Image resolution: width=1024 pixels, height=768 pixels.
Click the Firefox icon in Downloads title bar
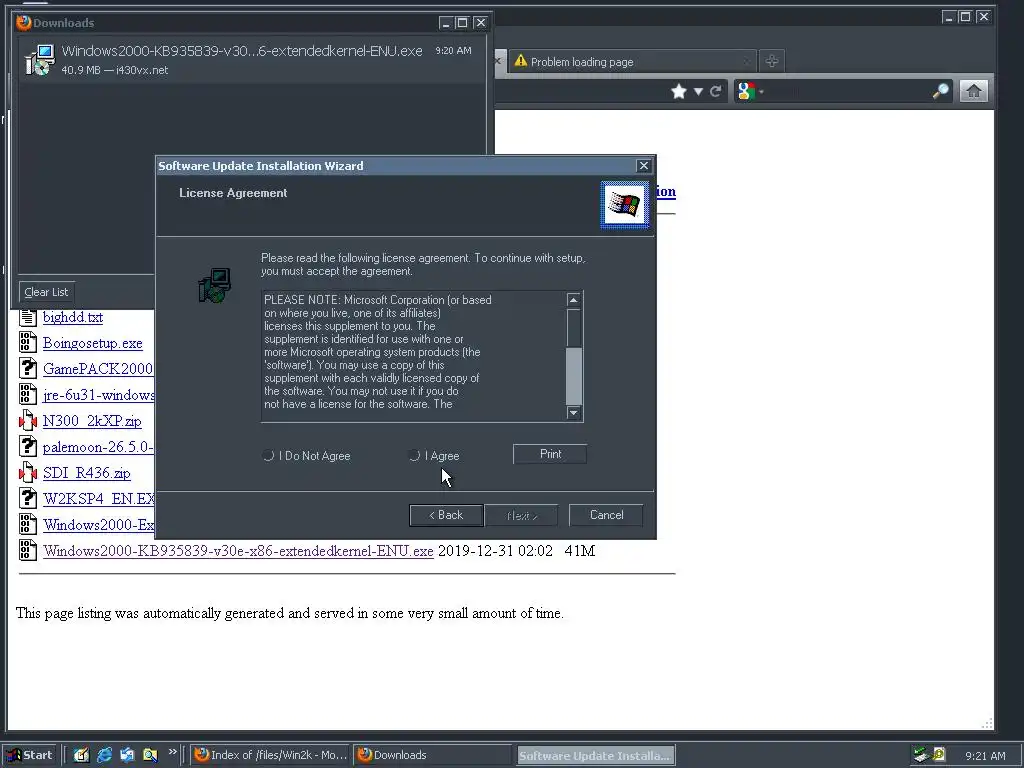point(24,22)
